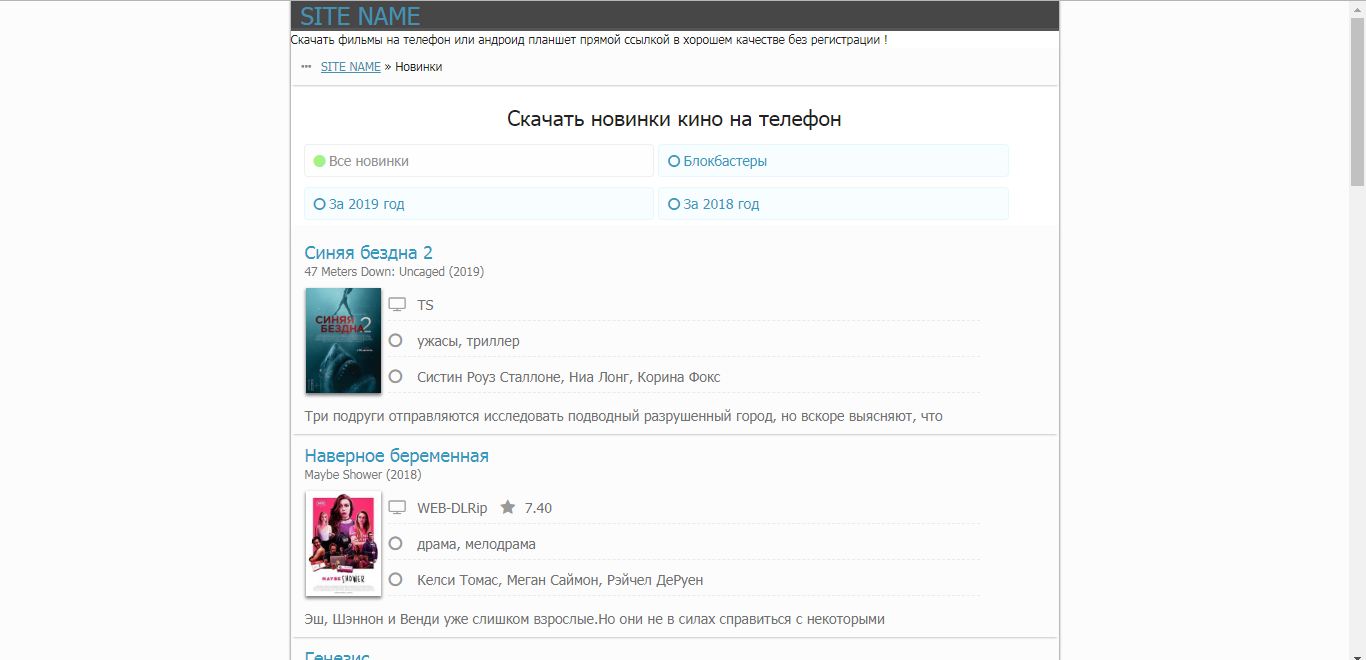This screenshot has width=1366, height=660.
Task: Click the genre circle icon beside драма, мелодрама
Action: [396, 544]
